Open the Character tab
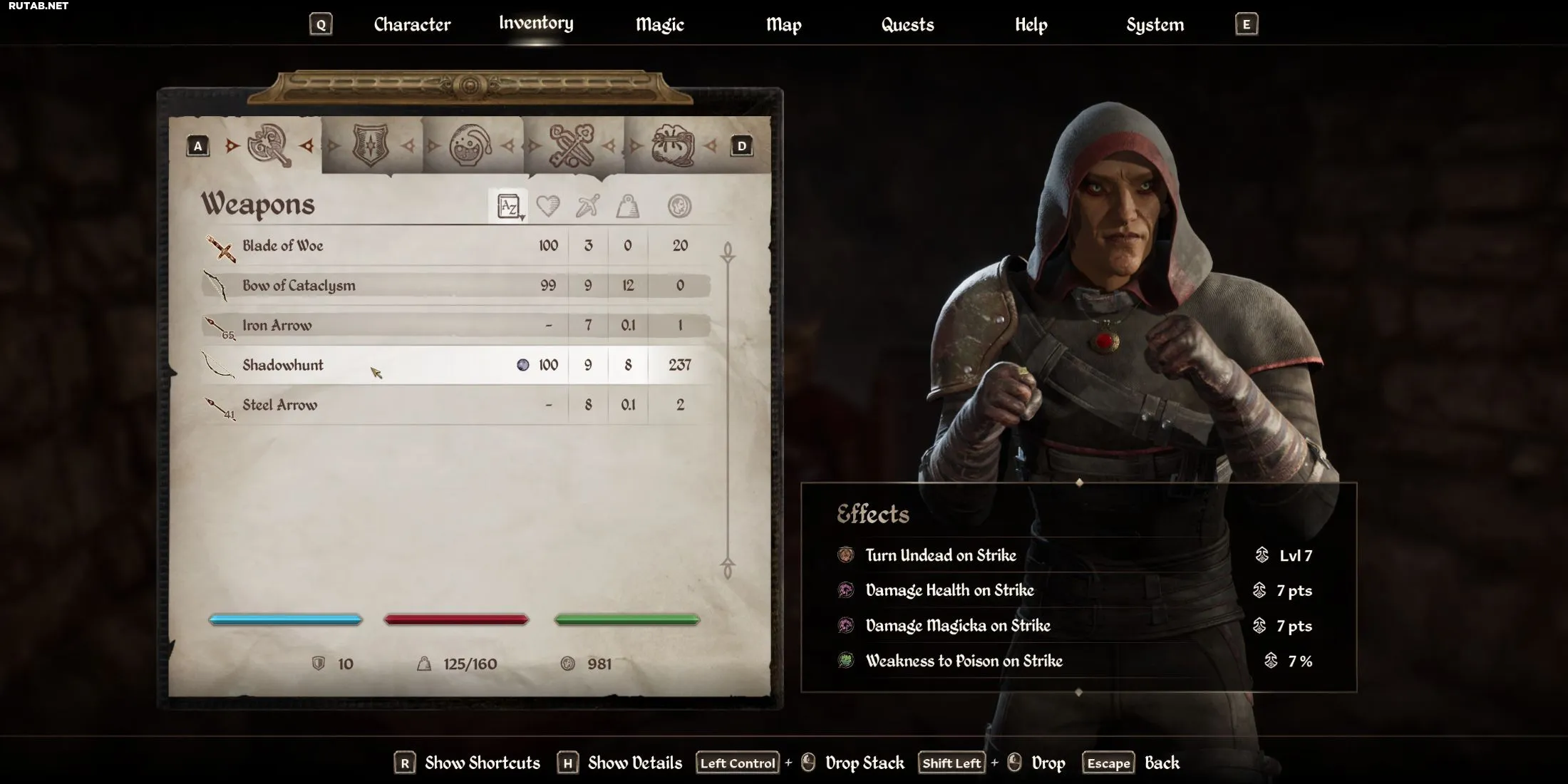 [412, 25]
